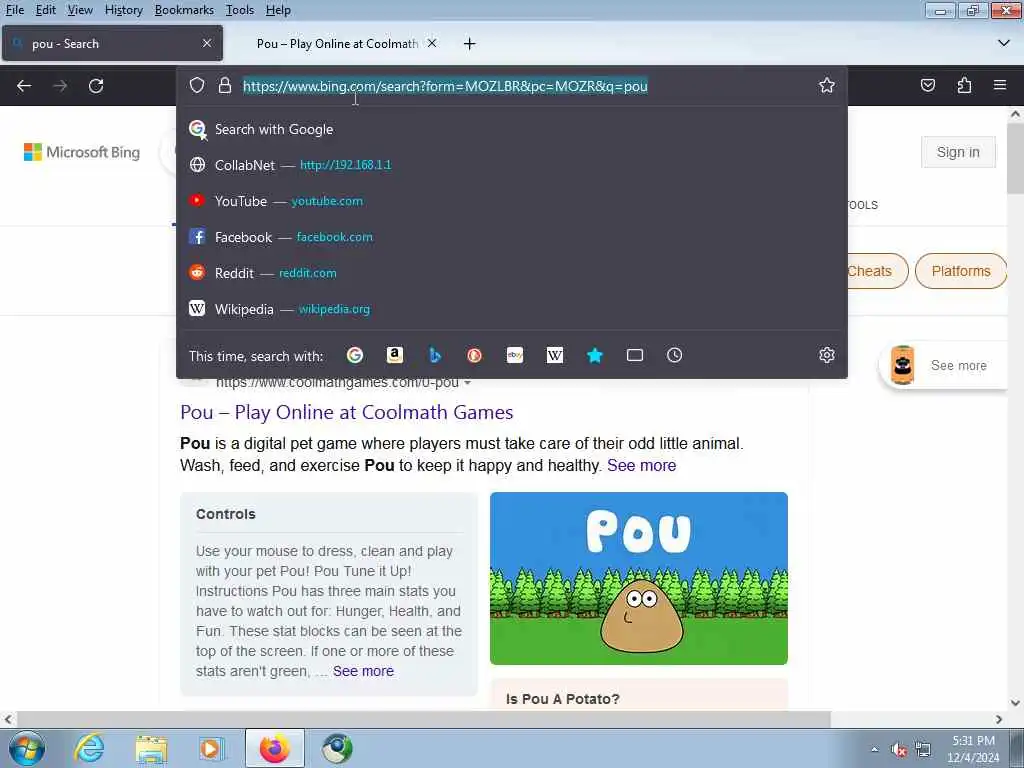Image resolution: width=1024 pixels, height=768 pixels.
Task: Switch to the pou - Search tab
Action: point(112,43)
